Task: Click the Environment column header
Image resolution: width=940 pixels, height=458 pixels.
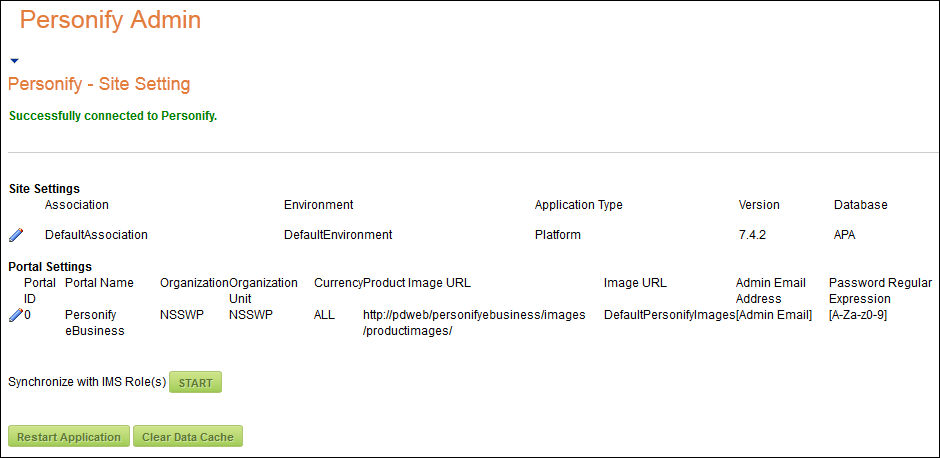Action: [318, 205]
